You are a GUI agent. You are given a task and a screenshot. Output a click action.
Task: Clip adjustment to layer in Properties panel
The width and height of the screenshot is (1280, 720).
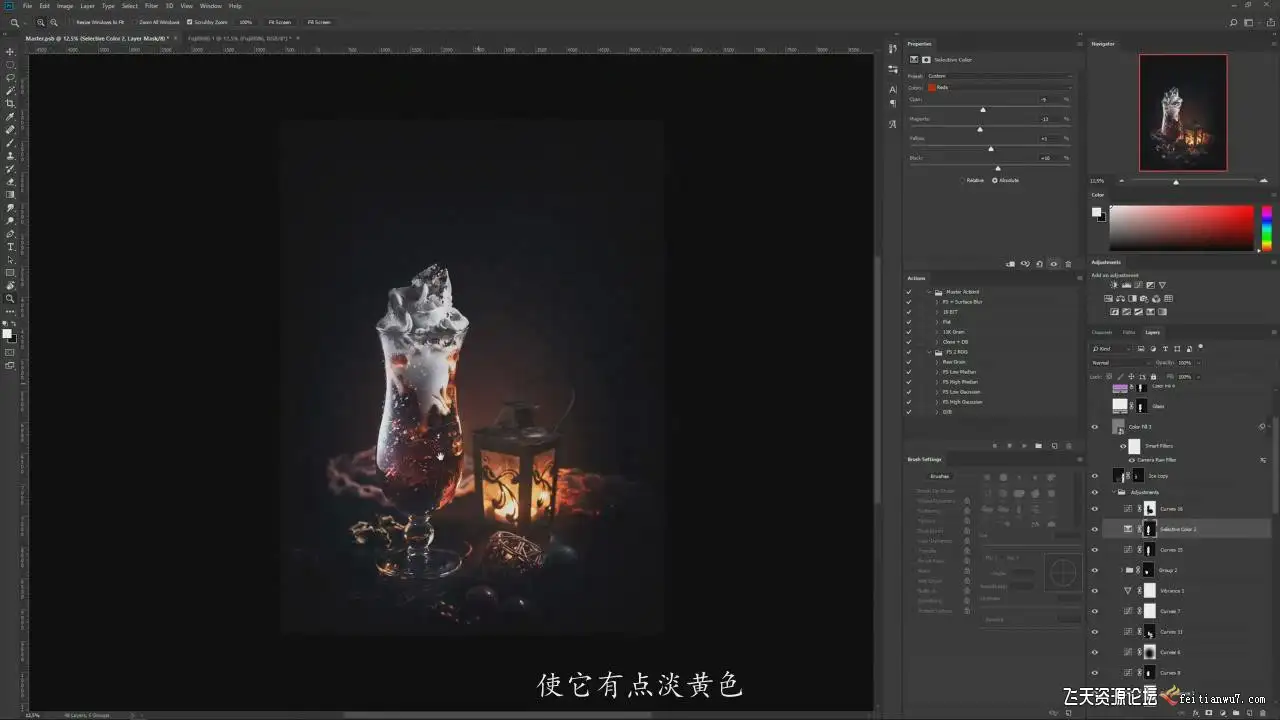point(1011,264)
